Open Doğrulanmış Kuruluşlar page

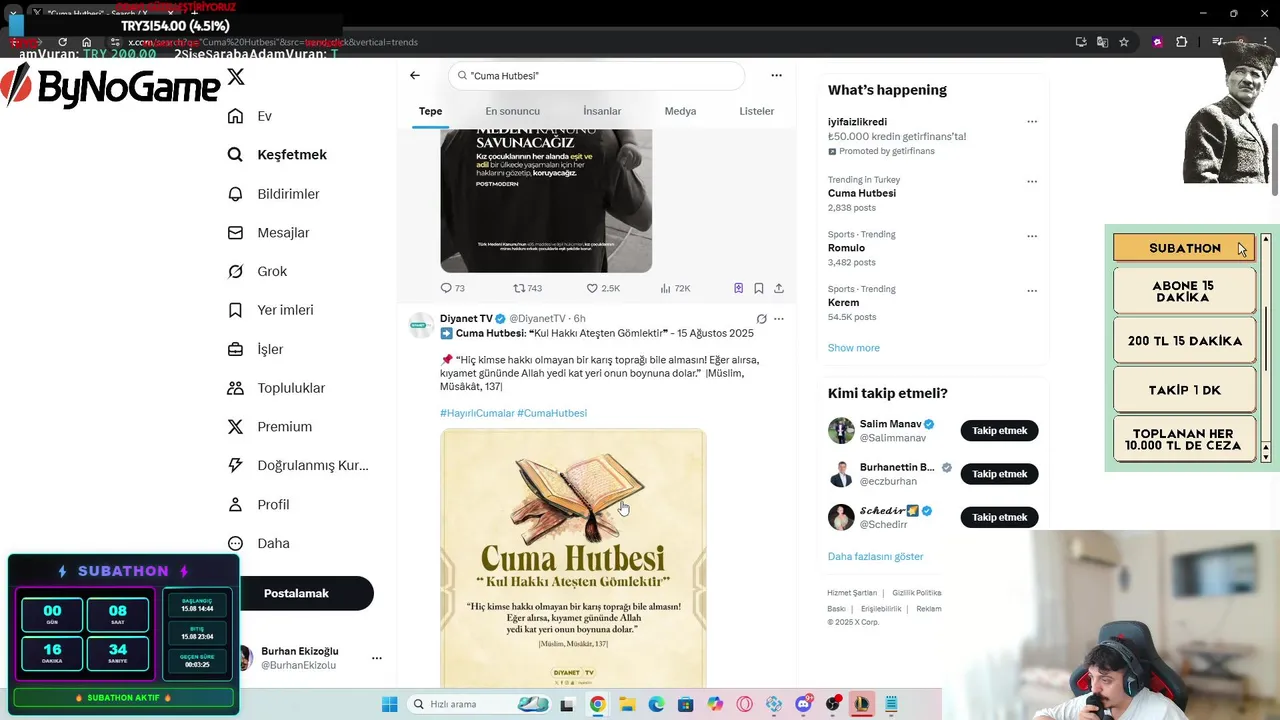tap(298, 465)
